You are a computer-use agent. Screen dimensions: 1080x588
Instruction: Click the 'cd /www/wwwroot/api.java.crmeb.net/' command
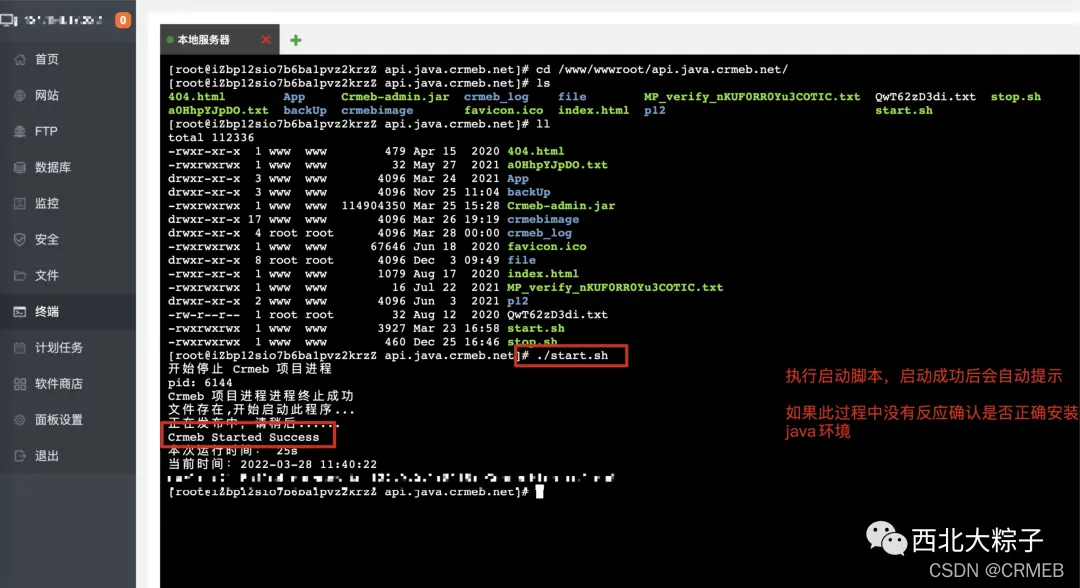pyautogui.click(x=662, y=70)
